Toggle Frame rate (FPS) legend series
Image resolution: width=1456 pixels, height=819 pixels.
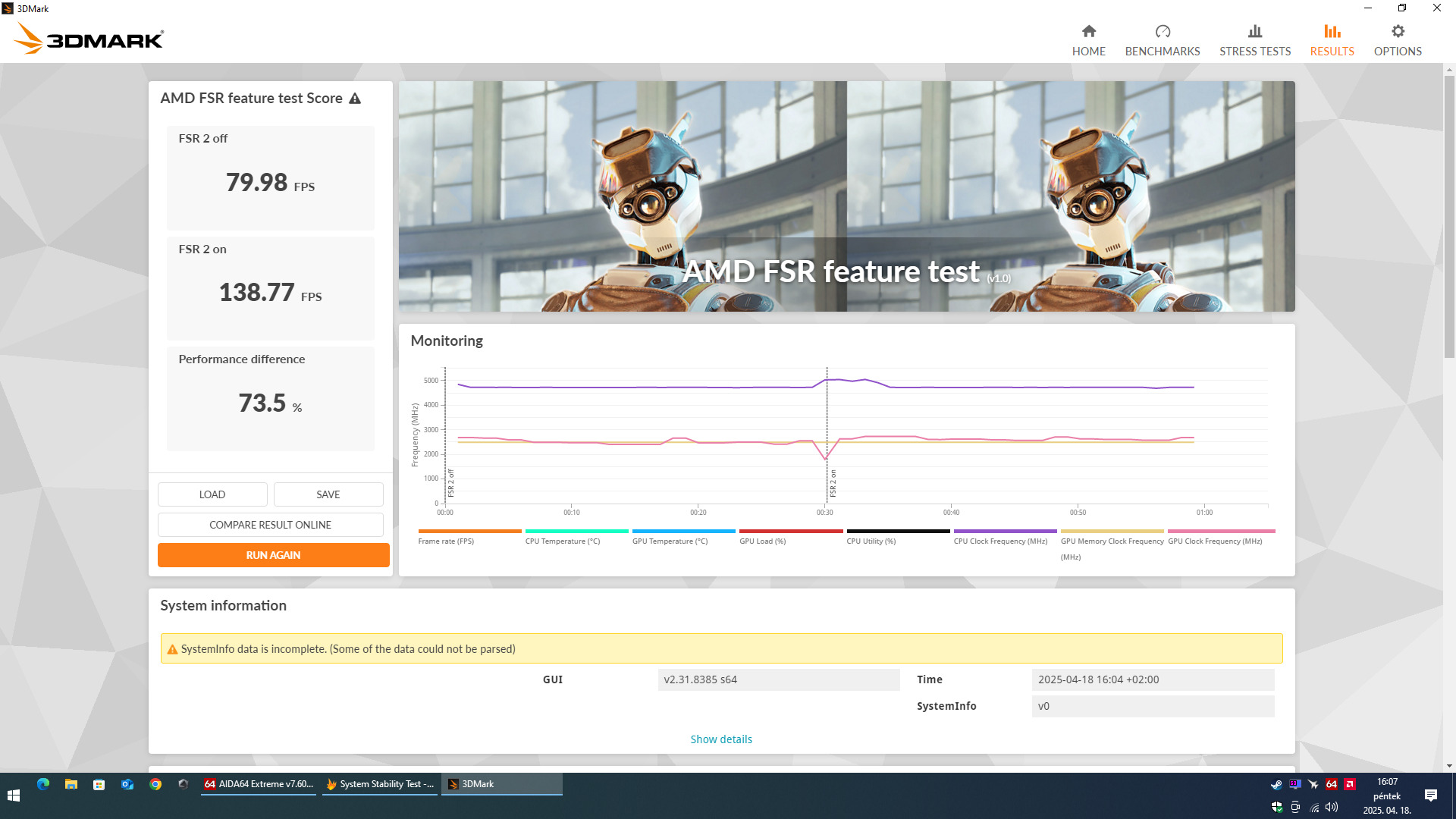(446, 541)
